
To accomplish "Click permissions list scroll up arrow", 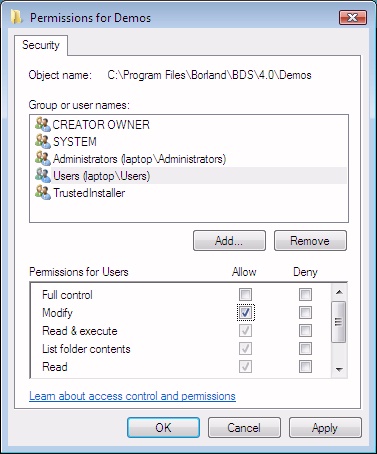I will [x=339, y=292].
